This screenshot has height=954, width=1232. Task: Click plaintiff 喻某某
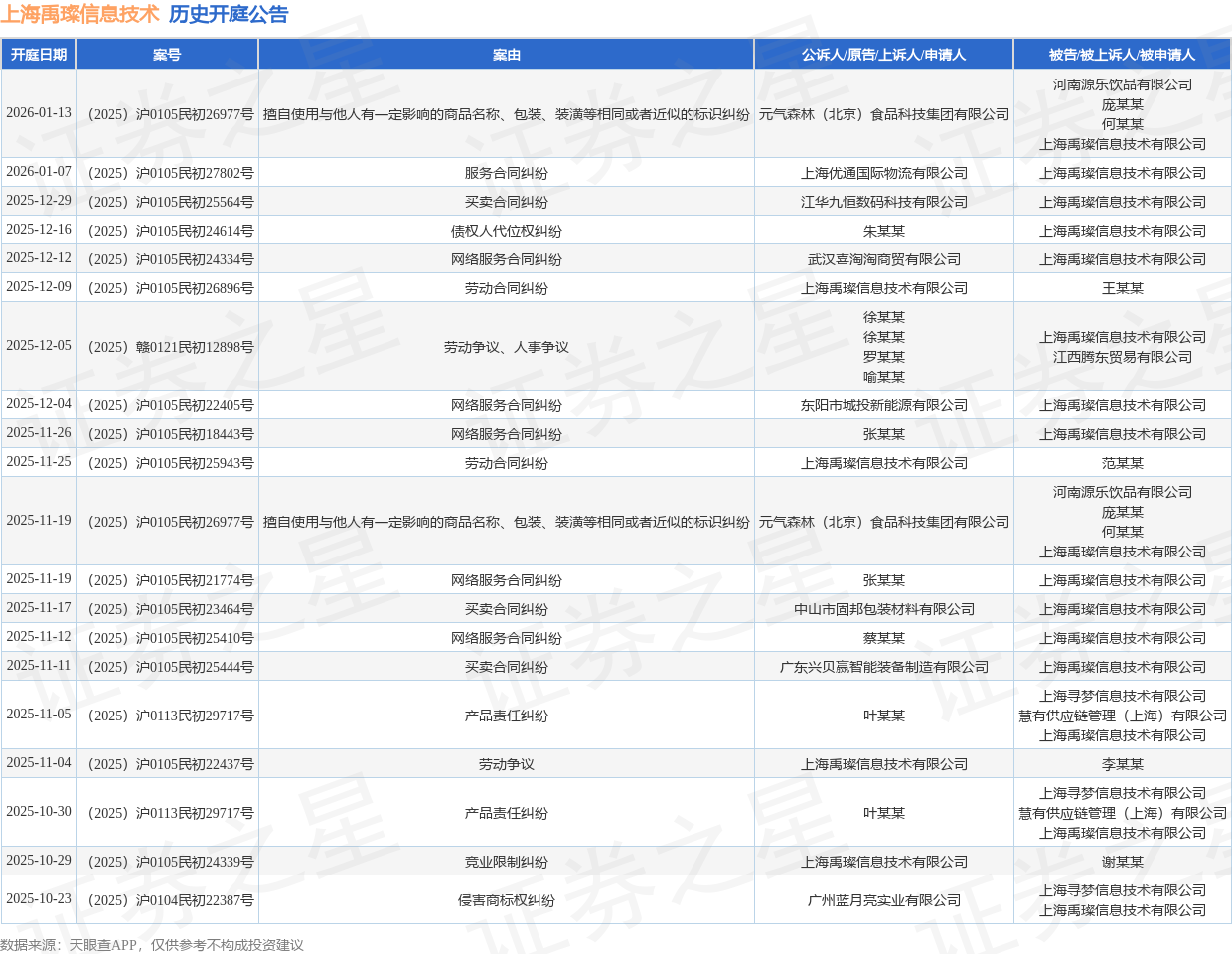[884, 377]
